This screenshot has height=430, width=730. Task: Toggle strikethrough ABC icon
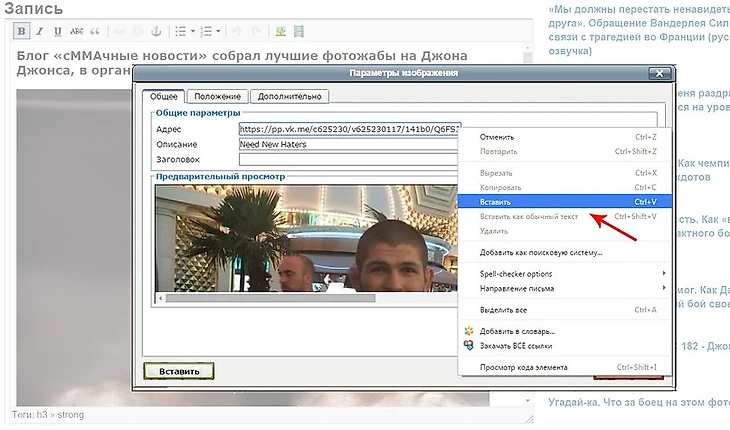point(74,31)
